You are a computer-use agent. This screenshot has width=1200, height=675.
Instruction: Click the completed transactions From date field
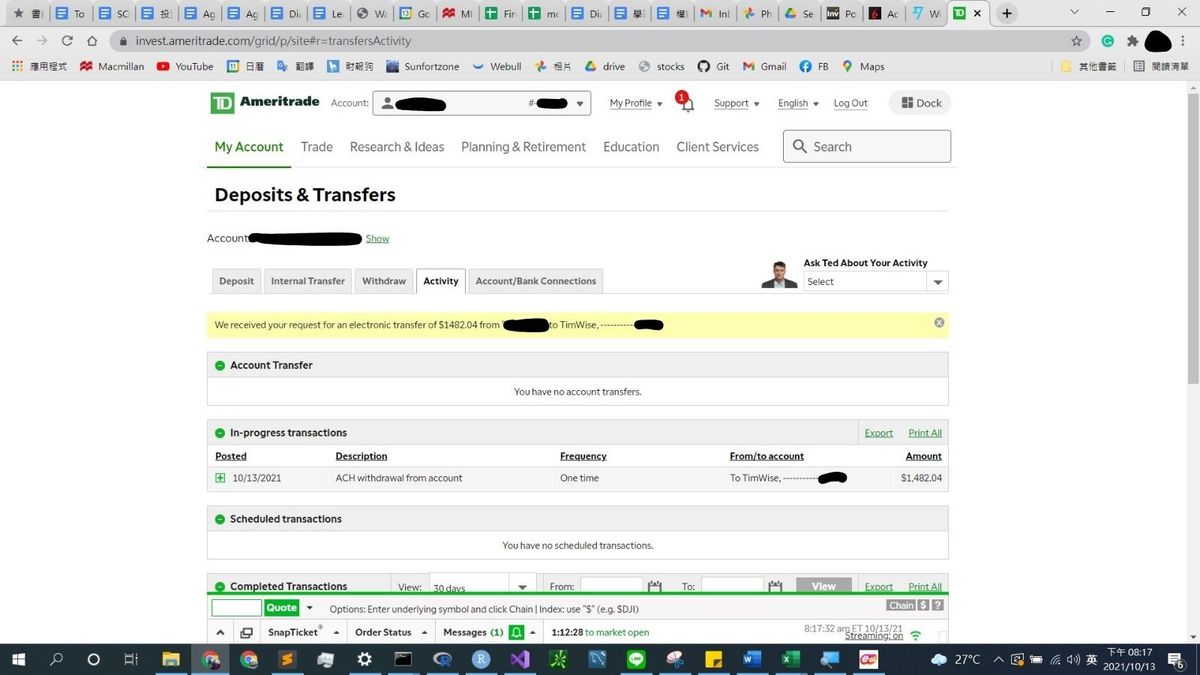click(x=611, y=587)
